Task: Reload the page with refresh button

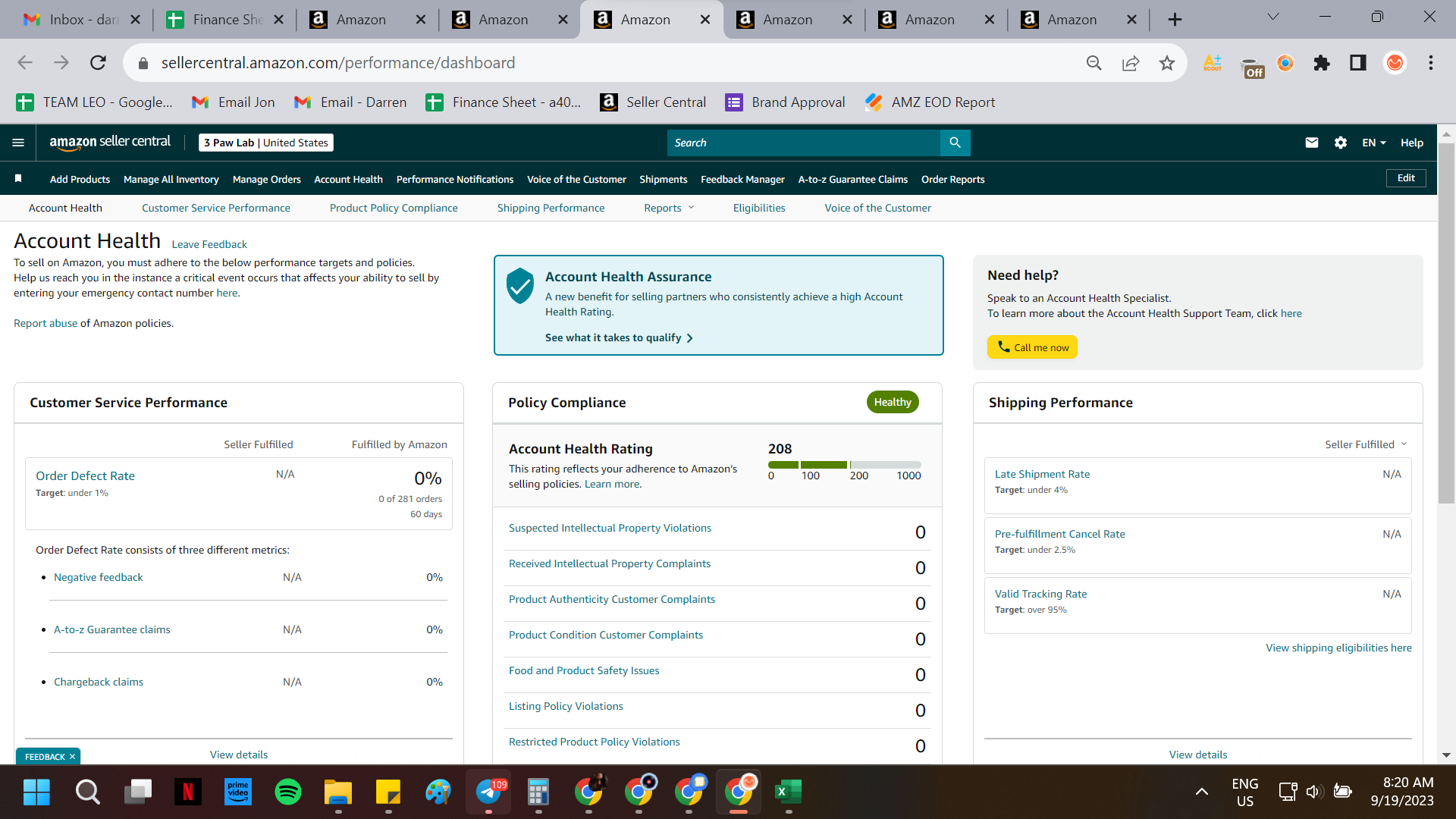Action: point(98,63)
